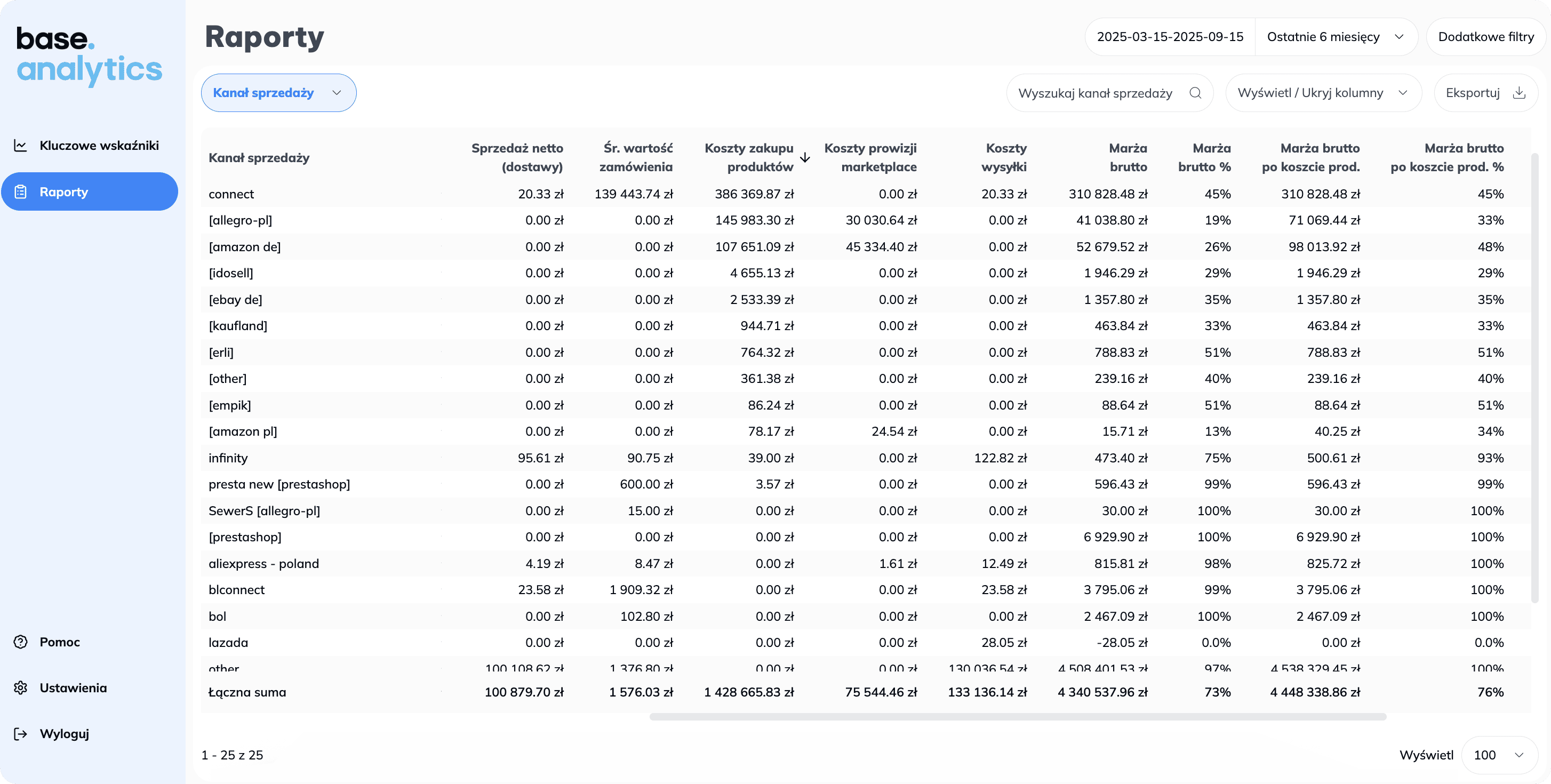The image size is (1551, 784).
Task: Click the Raporty clipboard icon in sidebar
Action: 20,191
